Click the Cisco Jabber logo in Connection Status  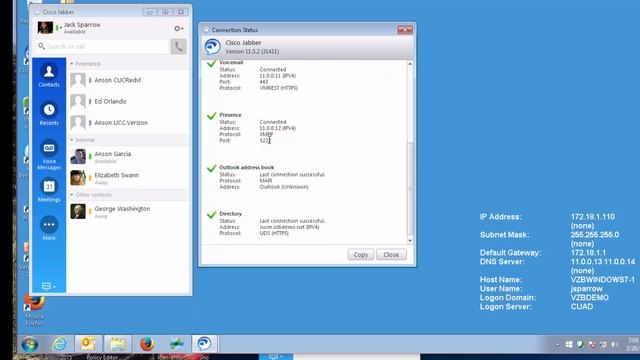coord(213,47)
